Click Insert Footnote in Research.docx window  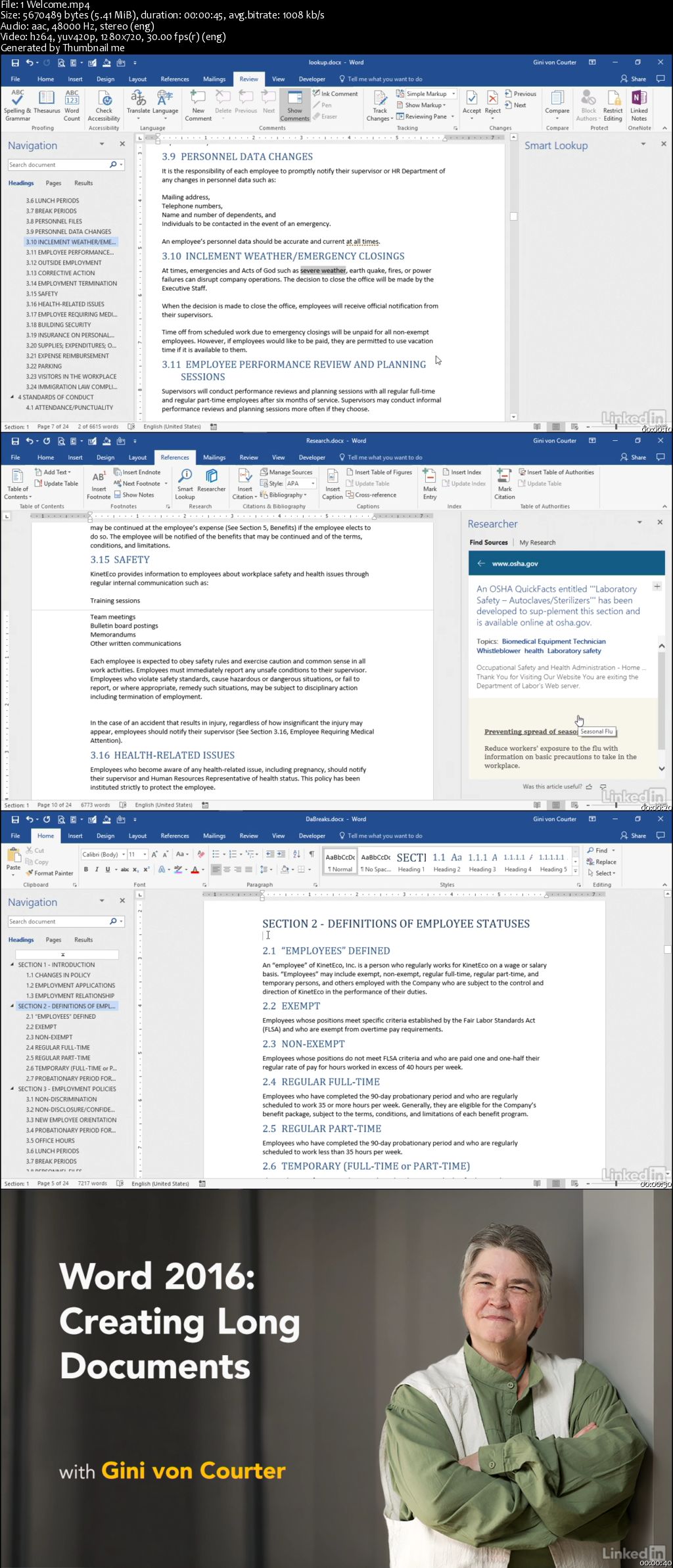click(x=99, y=484)
